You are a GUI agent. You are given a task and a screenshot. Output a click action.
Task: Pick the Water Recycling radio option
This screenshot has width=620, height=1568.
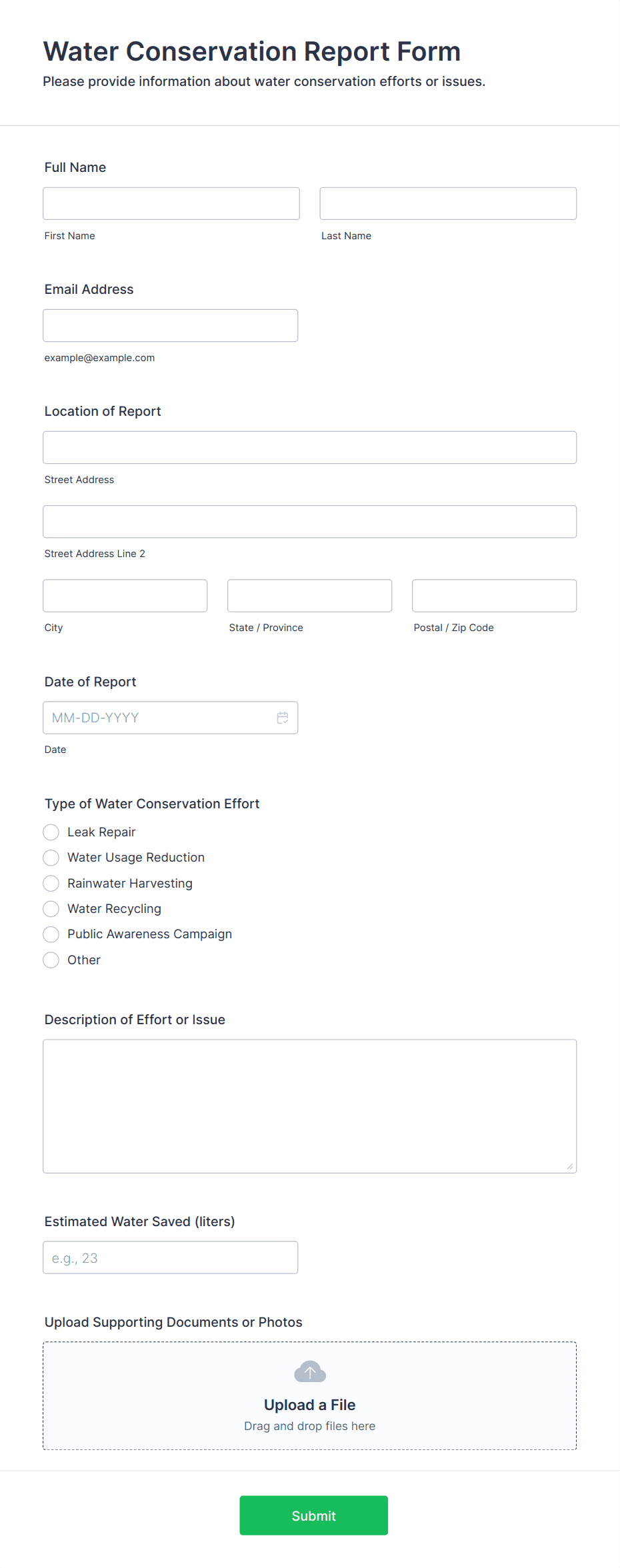tap(51, 909)
